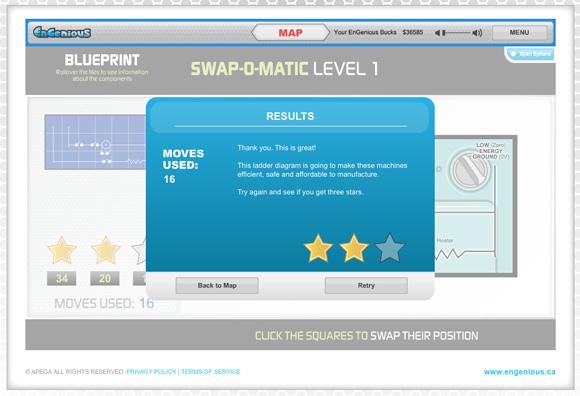
Task: Click the Back to Map button
Action: tap(217, 285)
